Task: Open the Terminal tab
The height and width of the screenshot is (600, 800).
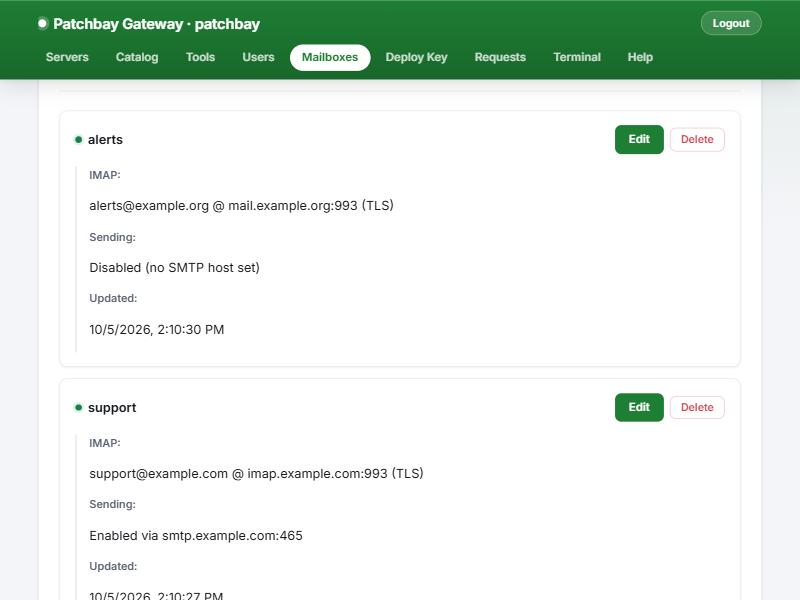Action: click(577, 57)
